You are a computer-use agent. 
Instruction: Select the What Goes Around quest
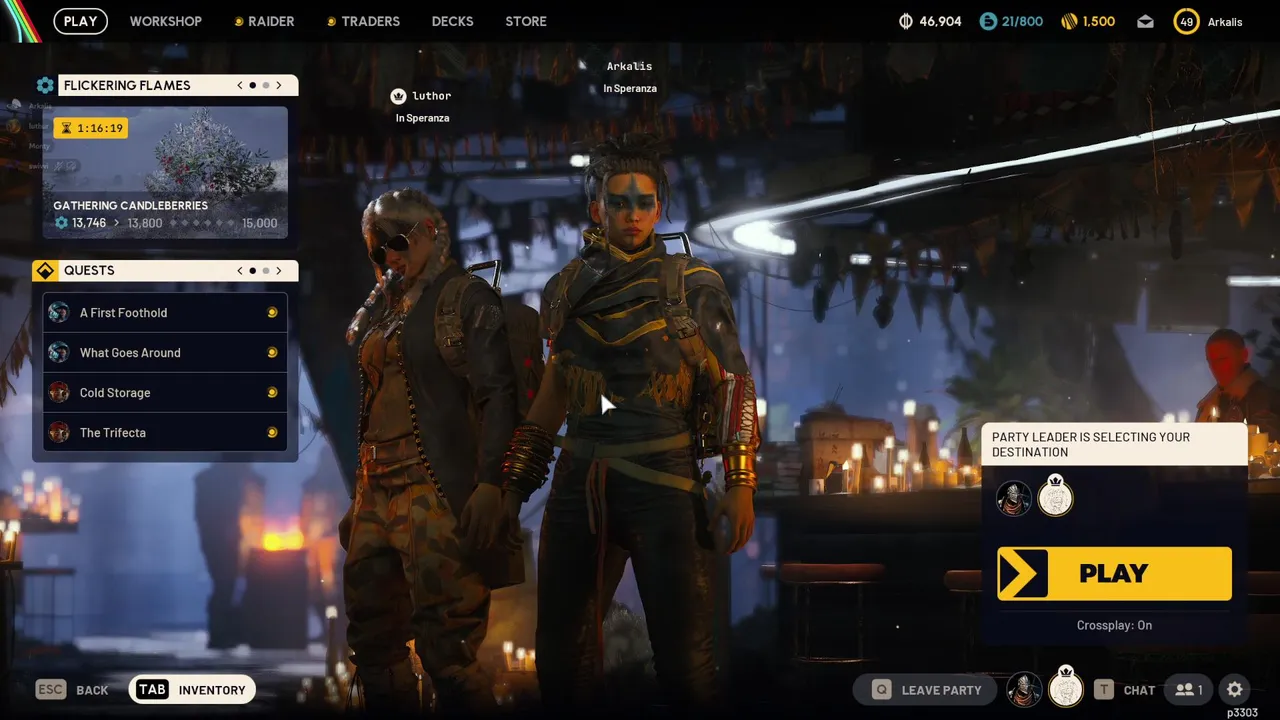click(165, 353)
